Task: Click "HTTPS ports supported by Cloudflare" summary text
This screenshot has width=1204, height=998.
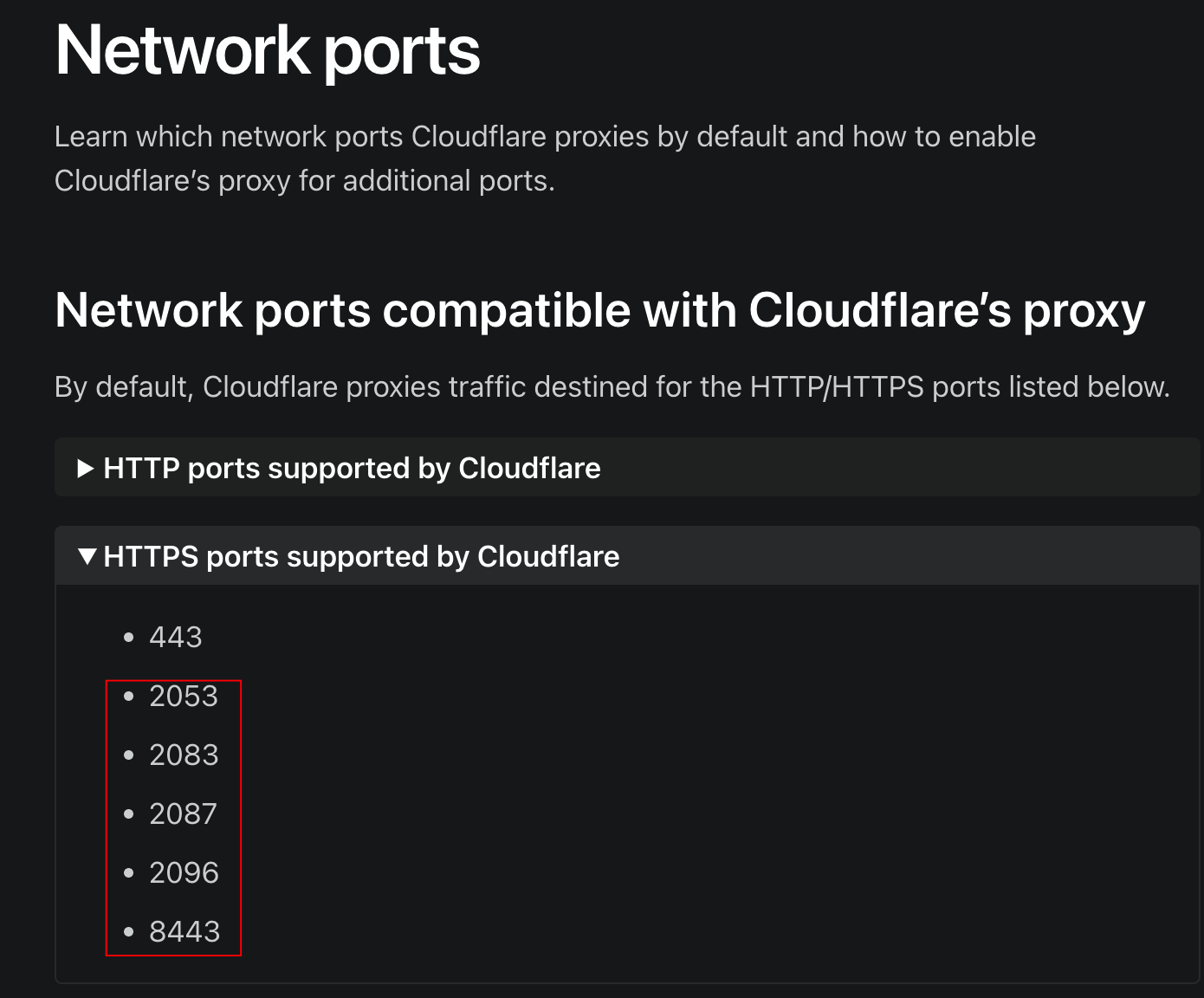Action: 361,556
